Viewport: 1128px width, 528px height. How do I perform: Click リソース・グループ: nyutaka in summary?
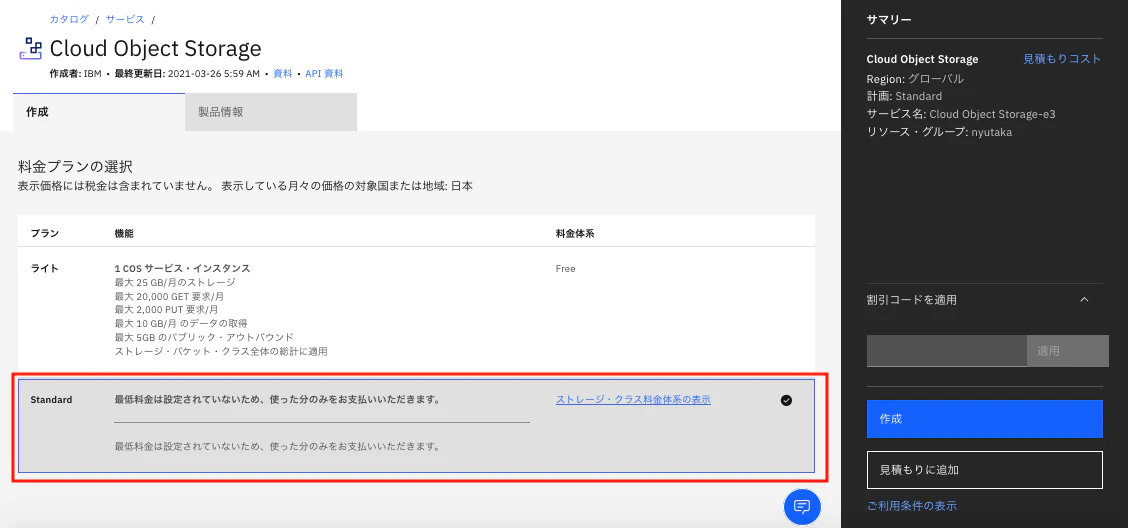click(939, 132)
